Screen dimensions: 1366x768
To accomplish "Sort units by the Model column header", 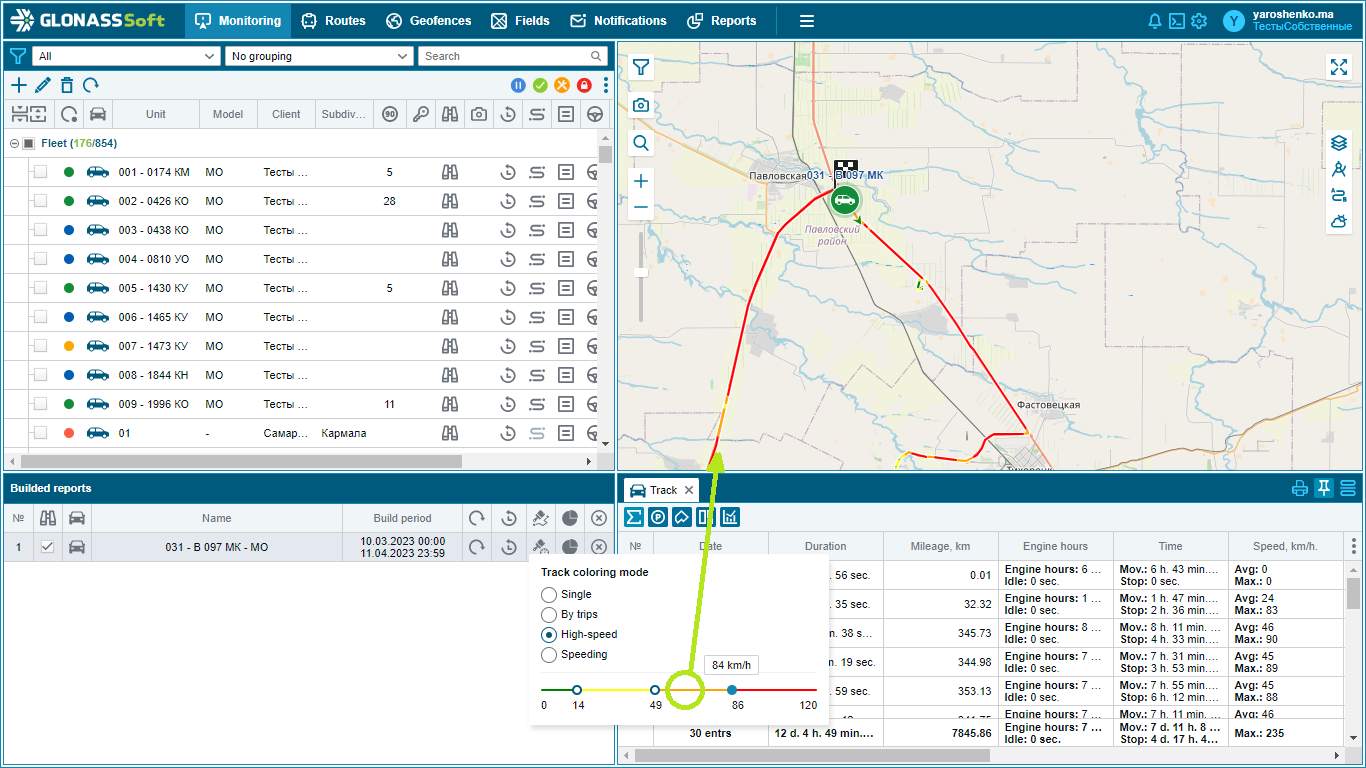I will coord(228,114).
